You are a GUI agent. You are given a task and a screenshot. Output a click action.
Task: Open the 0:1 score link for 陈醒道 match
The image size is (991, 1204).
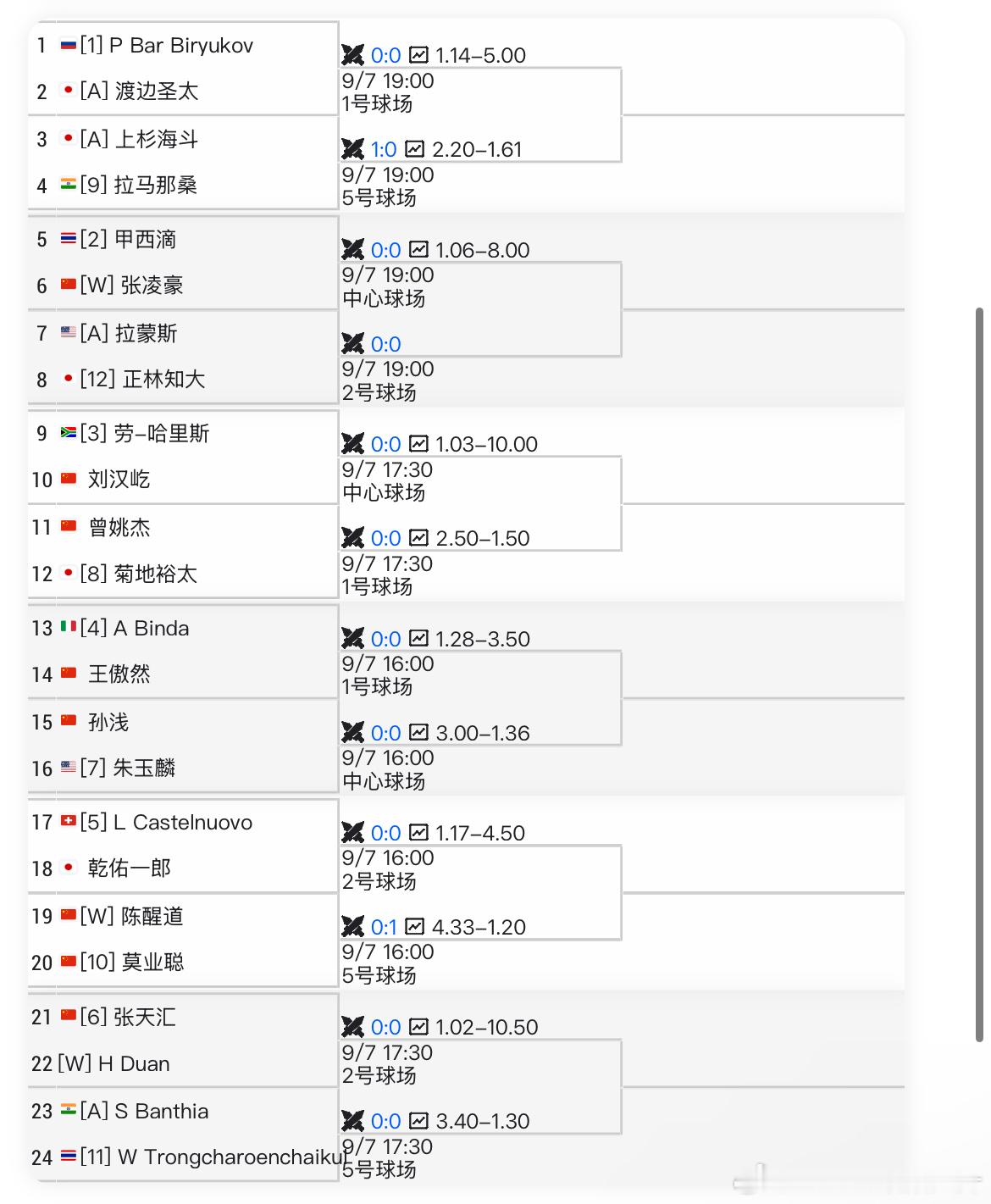384,927
